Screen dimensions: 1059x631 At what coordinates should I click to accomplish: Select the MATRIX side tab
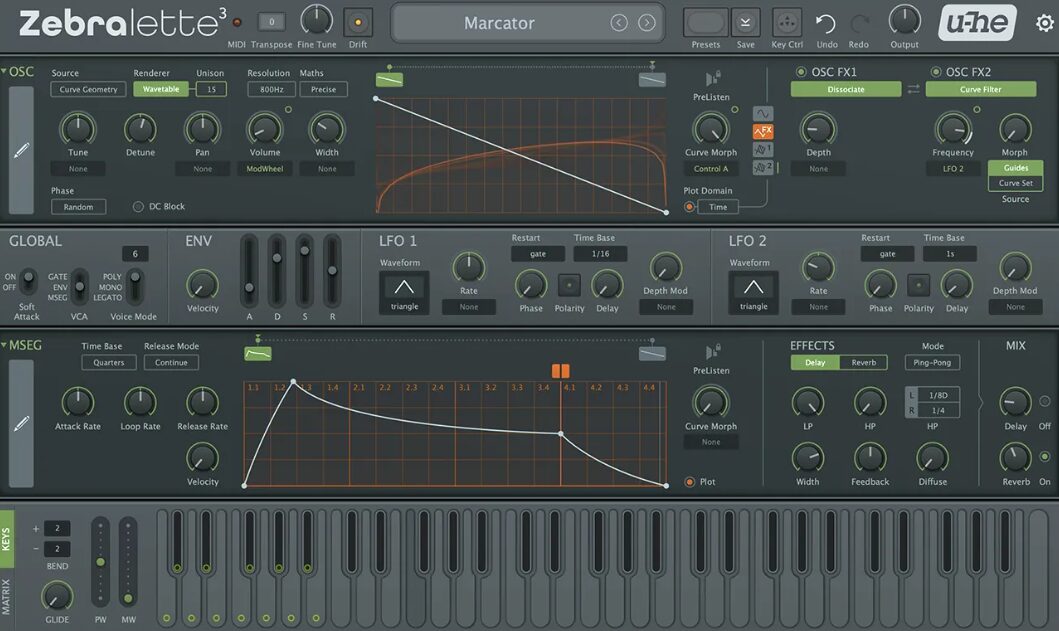click(x=7, y=595)
